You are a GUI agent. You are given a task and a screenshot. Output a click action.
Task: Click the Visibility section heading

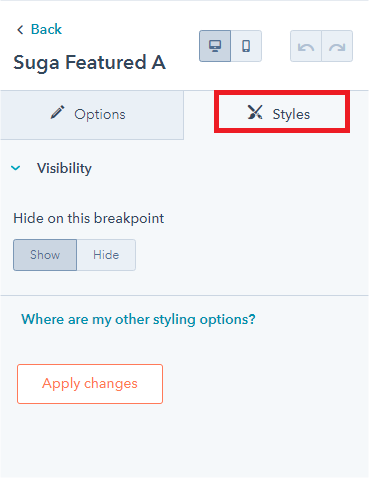pos(64,168)
